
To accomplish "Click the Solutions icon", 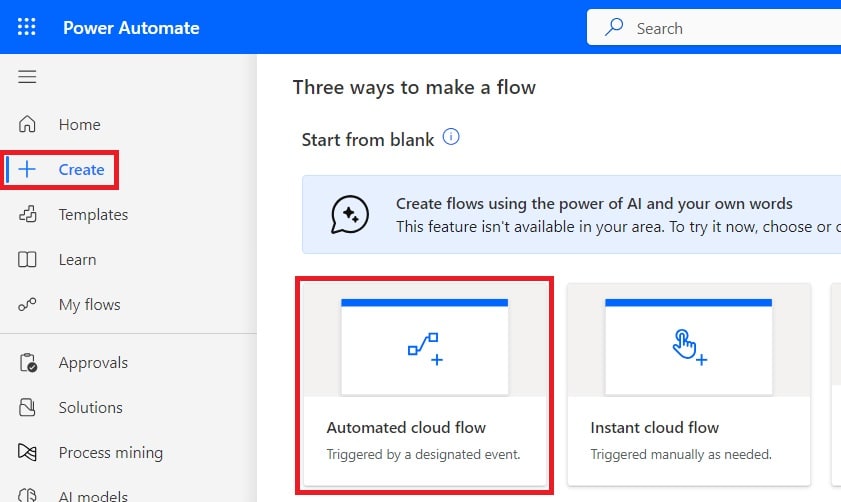I will (27, 408).
